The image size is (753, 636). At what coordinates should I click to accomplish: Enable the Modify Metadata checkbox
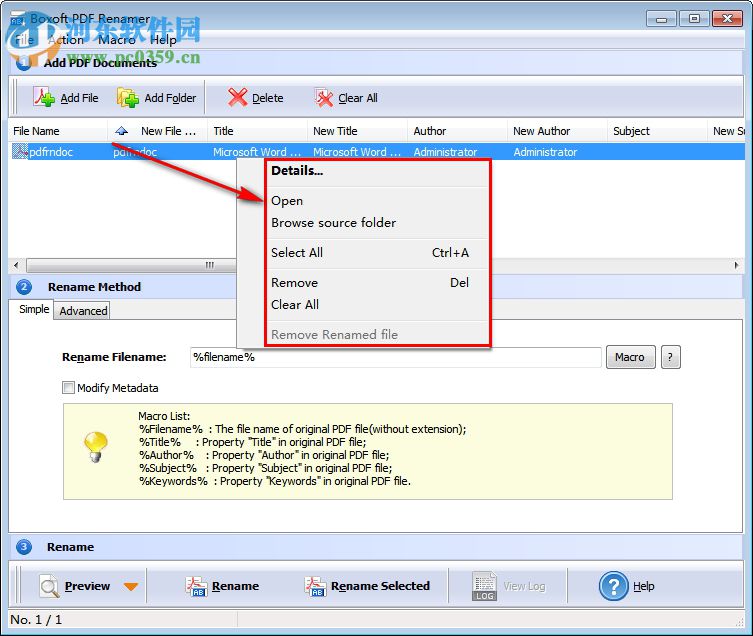(68, 388)
